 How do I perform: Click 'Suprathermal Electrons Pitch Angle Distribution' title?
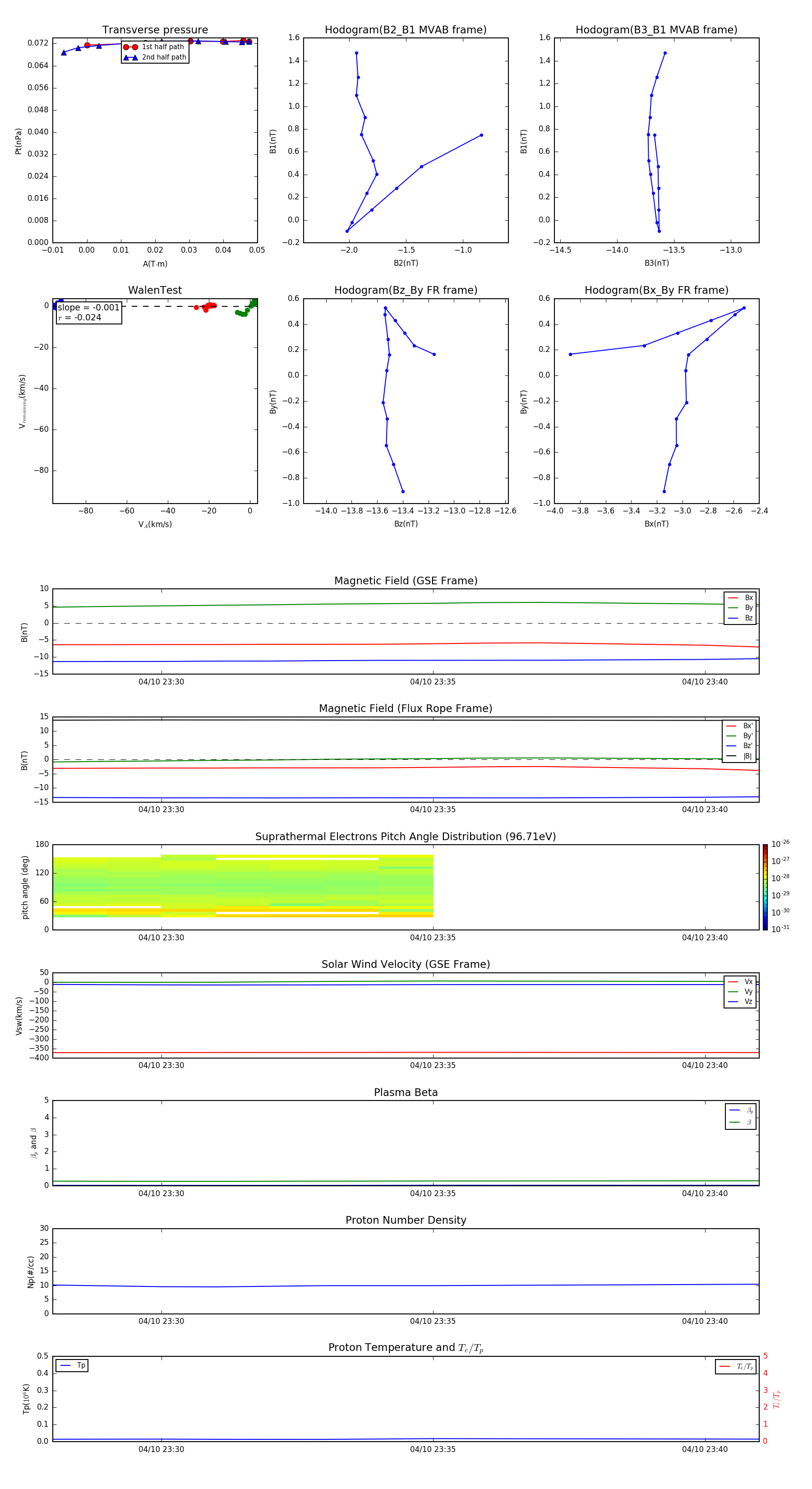(x=406, y=837)
